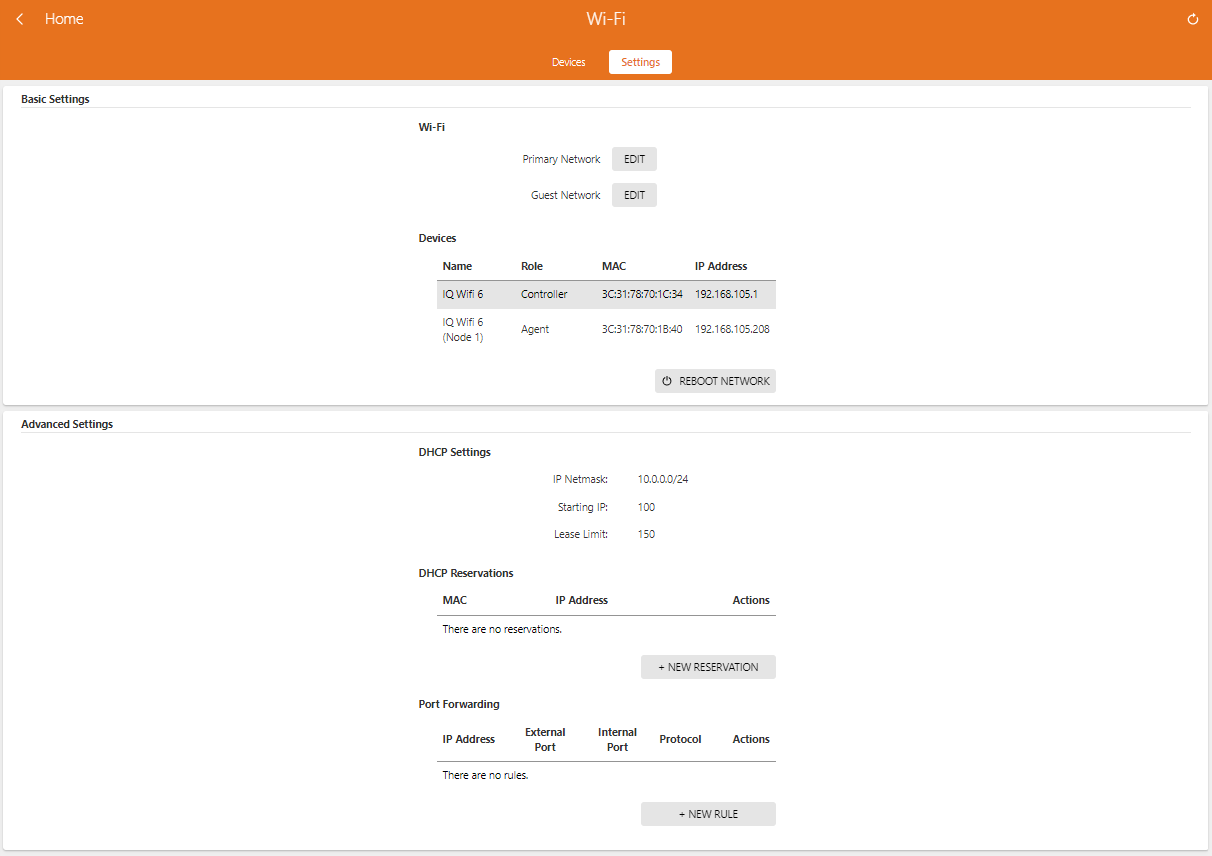The image size is (1212, 856).
Task: Click IP address 192.168.105.1
Action: [x=726, y=294]
